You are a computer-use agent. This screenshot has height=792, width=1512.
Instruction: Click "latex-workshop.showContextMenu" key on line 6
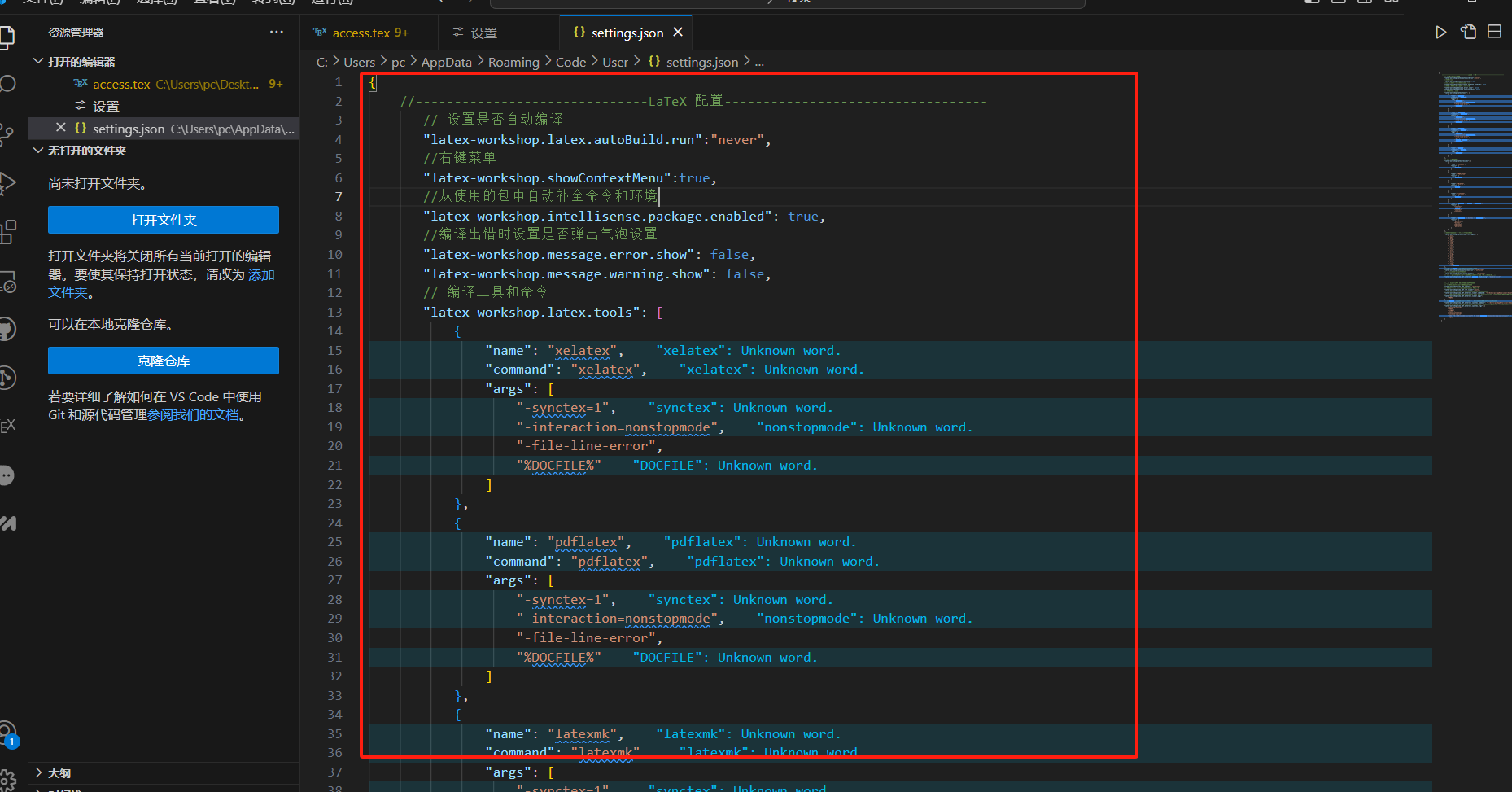(x=547, y=178)
